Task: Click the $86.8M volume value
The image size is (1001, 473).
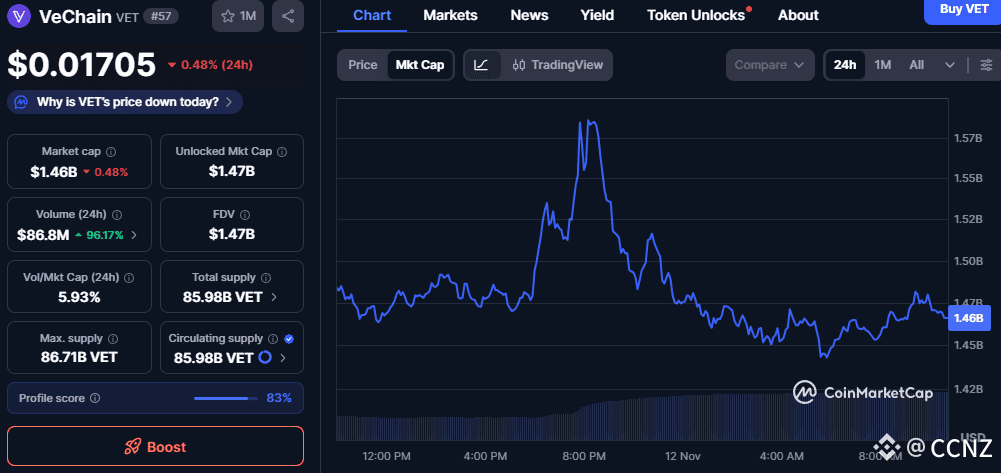Action: coord(43,235)
